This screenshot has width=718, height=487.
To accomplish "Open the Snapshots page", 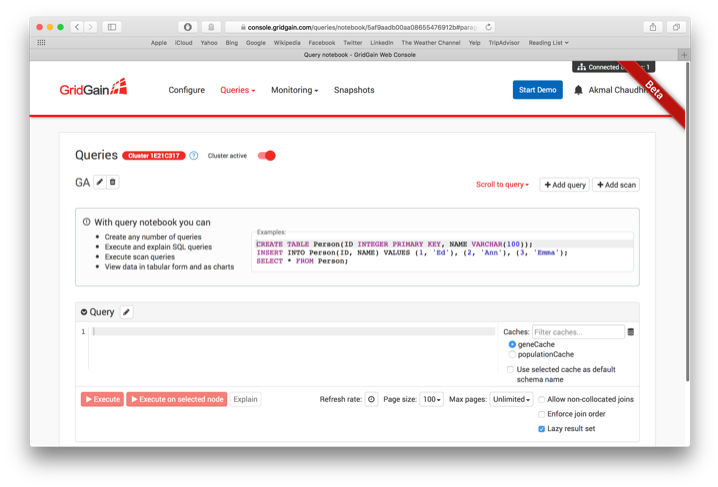I will tap(354, 90).
